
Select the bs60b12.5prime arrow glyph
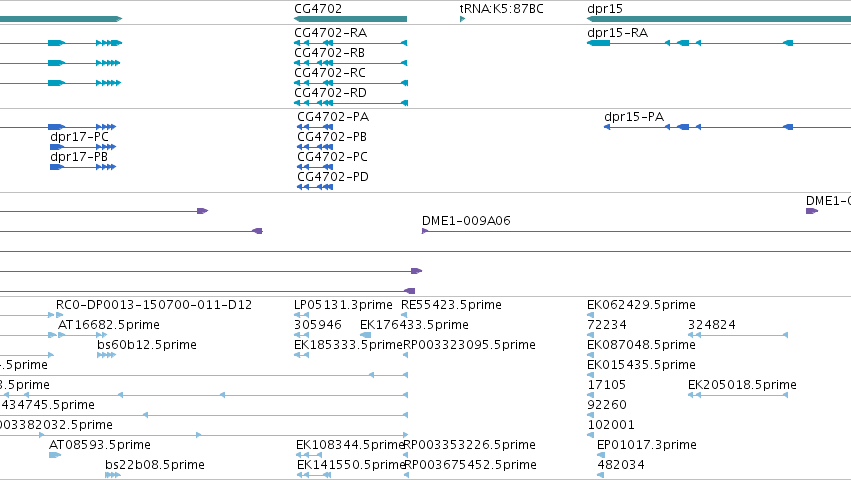[x=106, y=355]
